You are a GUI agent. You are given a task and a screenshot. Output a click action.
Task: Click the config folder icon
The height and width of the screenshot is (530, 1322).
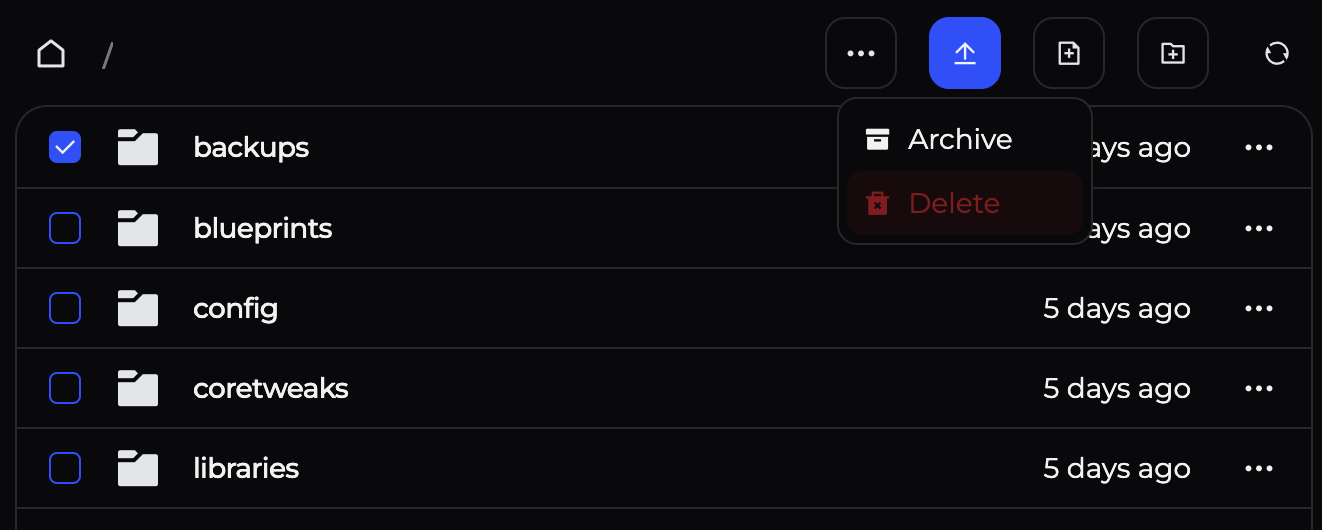click(x=138, y=308)
